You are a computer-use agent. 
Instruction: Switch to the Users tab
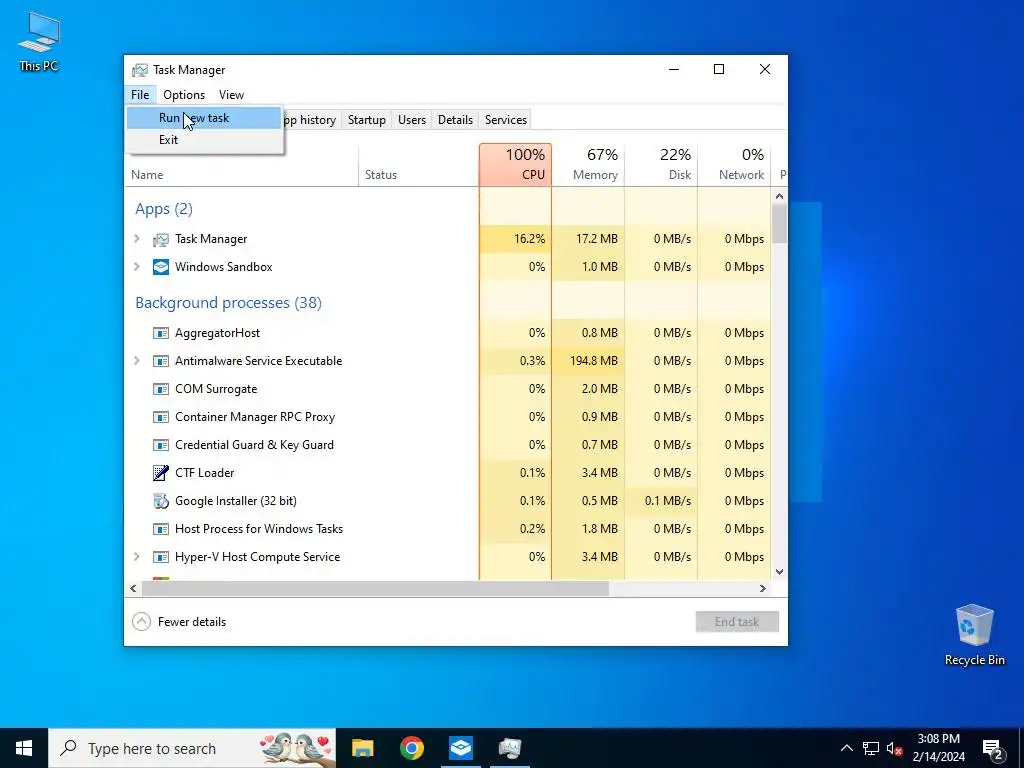tap(411, 120)
